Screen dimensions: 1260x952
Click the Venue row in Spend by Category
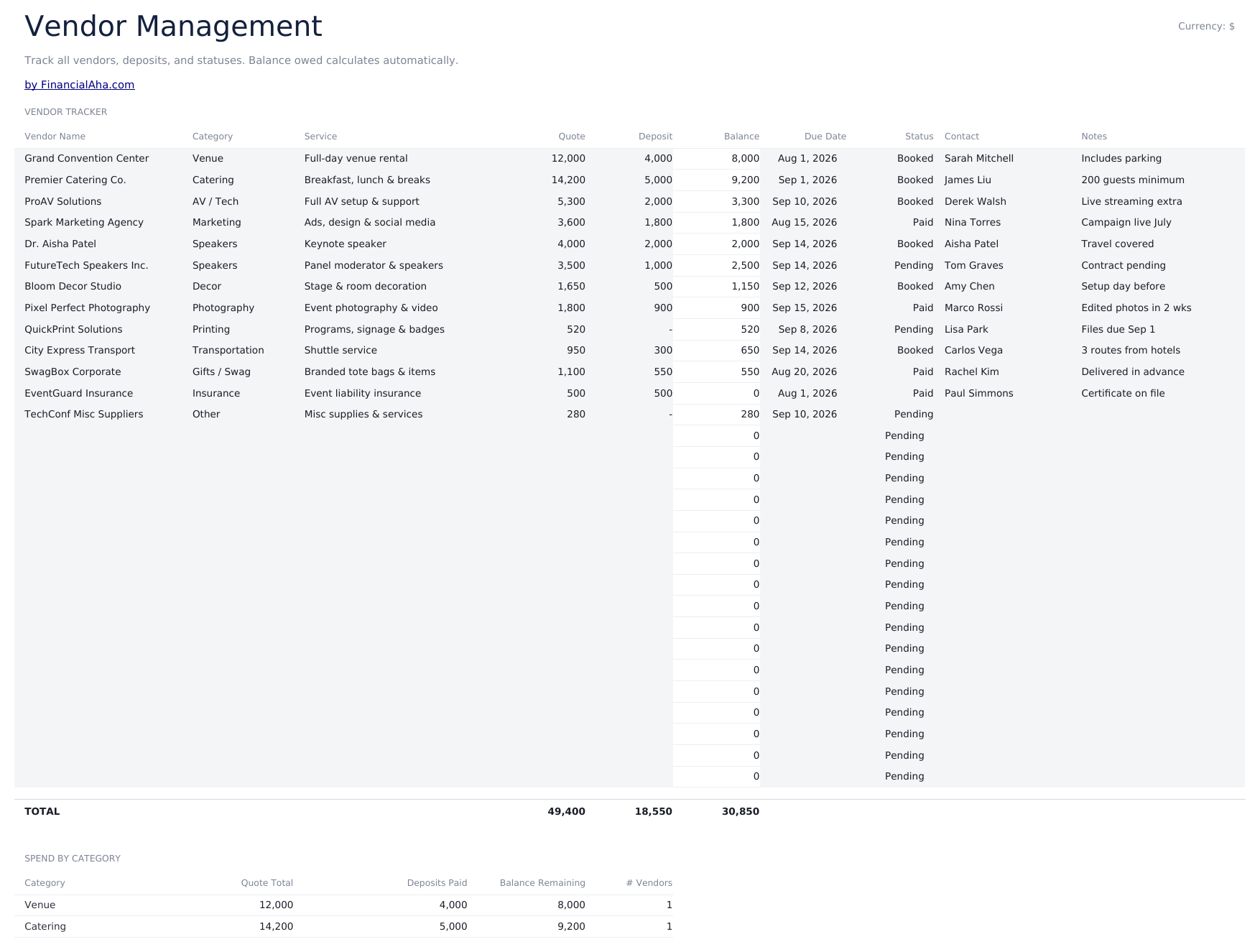[343, 905]
